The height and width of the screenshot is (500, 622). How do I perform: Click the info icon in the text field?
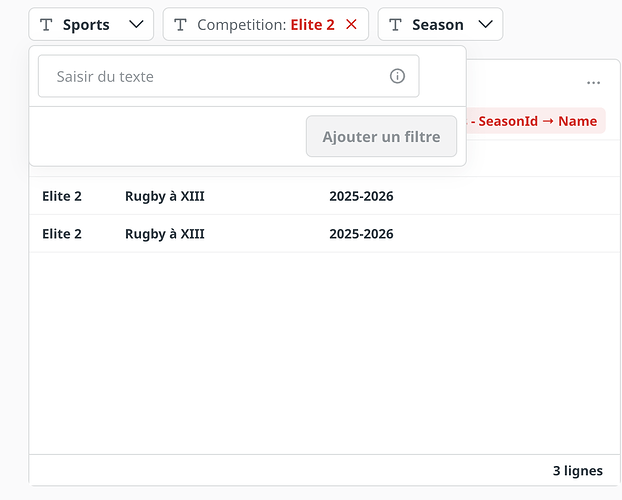[397, 76]
